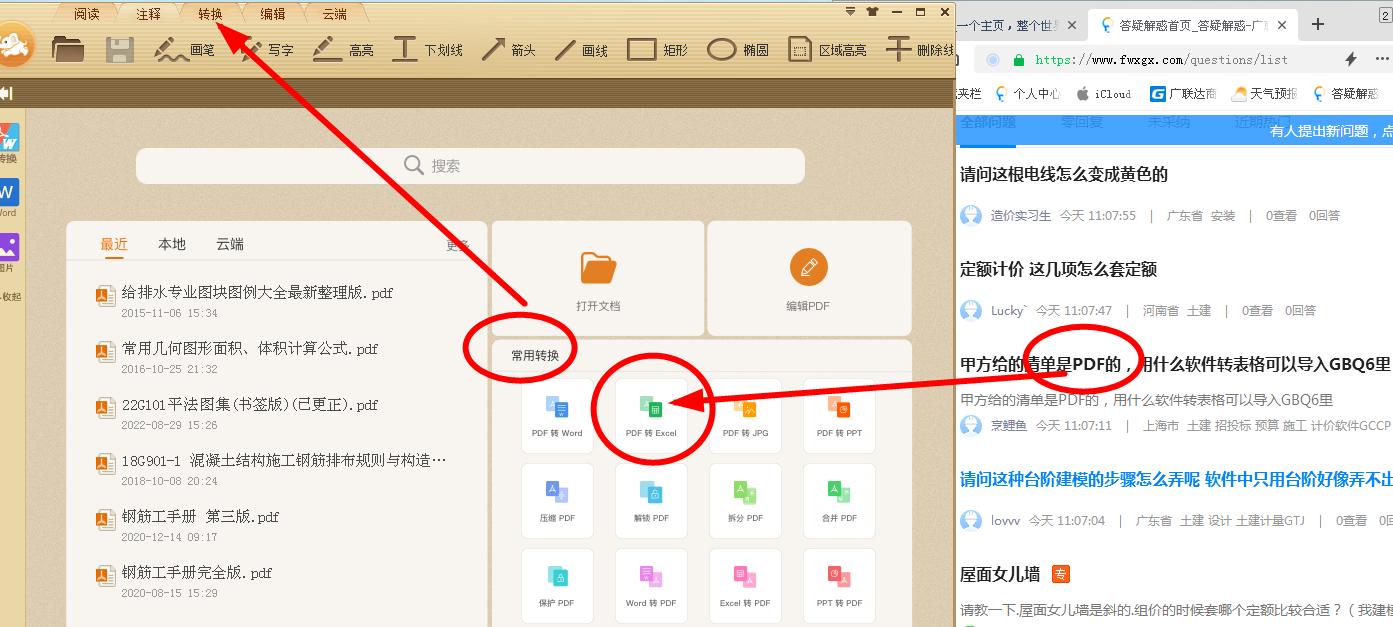Select the 画笔 brush annotation tool
This screenshot has width=1393, height=627.
[185, 48]
